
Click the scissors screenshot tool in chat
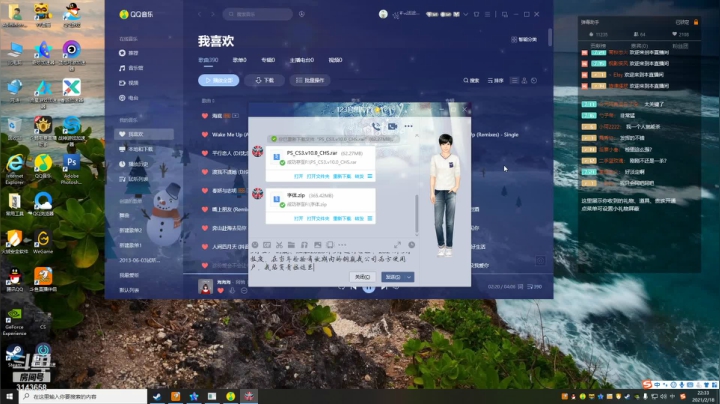point(279,245)
